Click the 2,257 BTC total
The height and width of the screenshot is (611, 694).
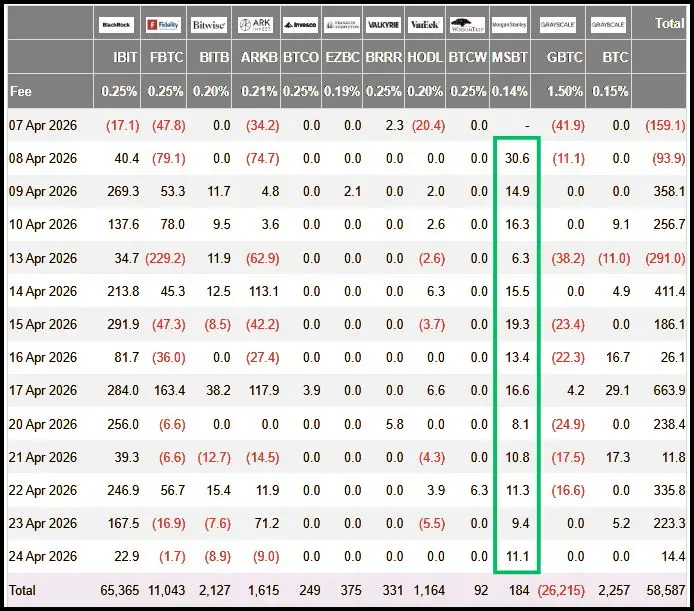click(614, 590)
